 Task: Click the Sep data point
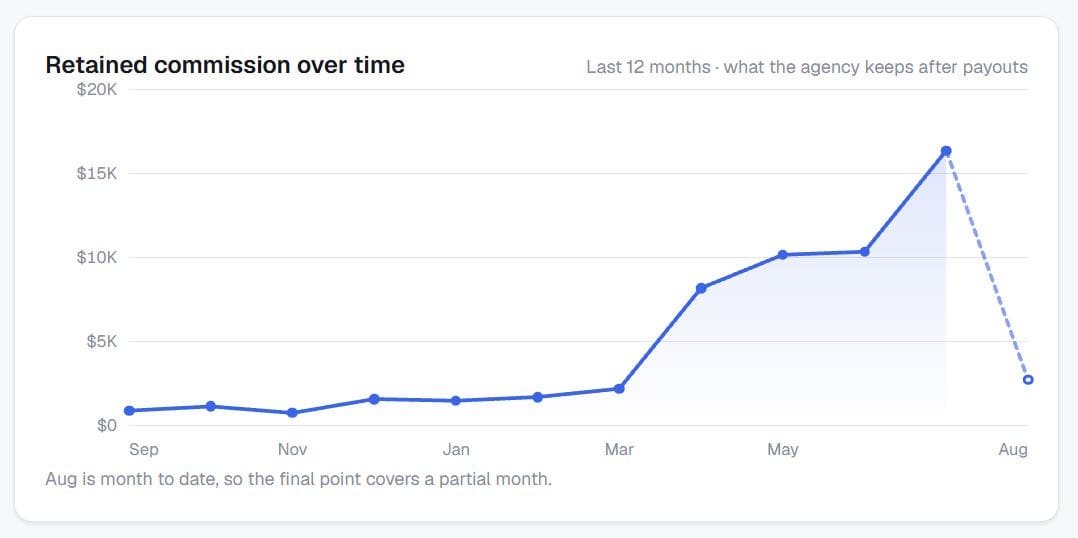point(129,410)
